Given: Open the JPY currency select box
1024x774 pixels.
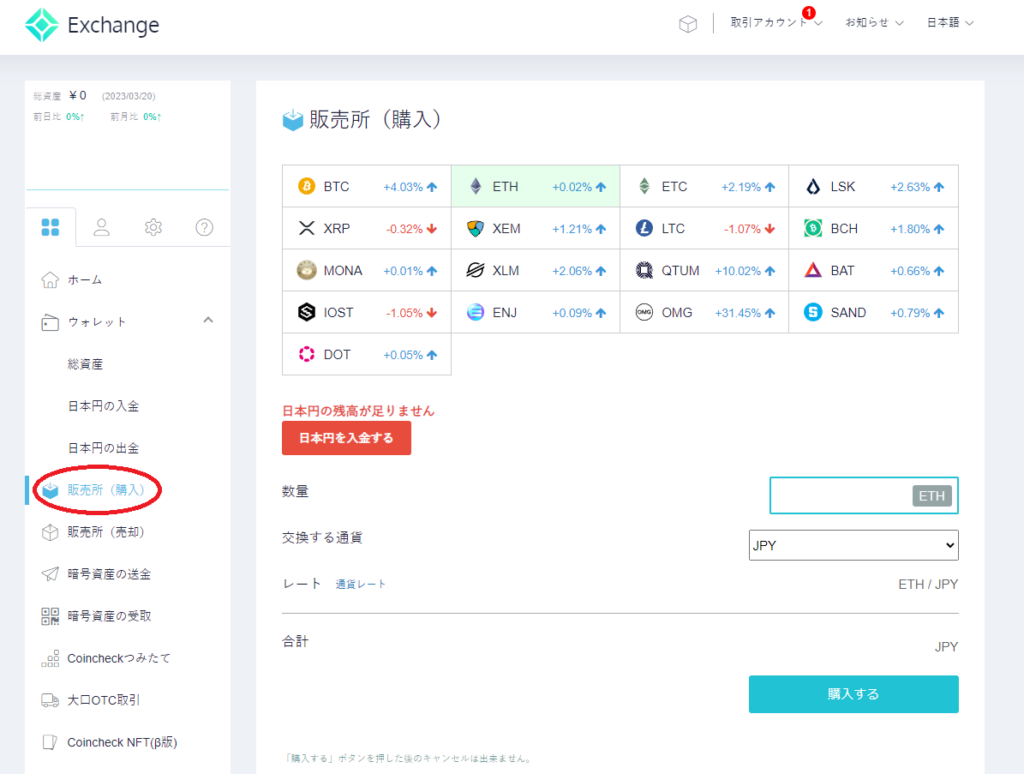Looking at the screenshot, I should coord(853,545).
